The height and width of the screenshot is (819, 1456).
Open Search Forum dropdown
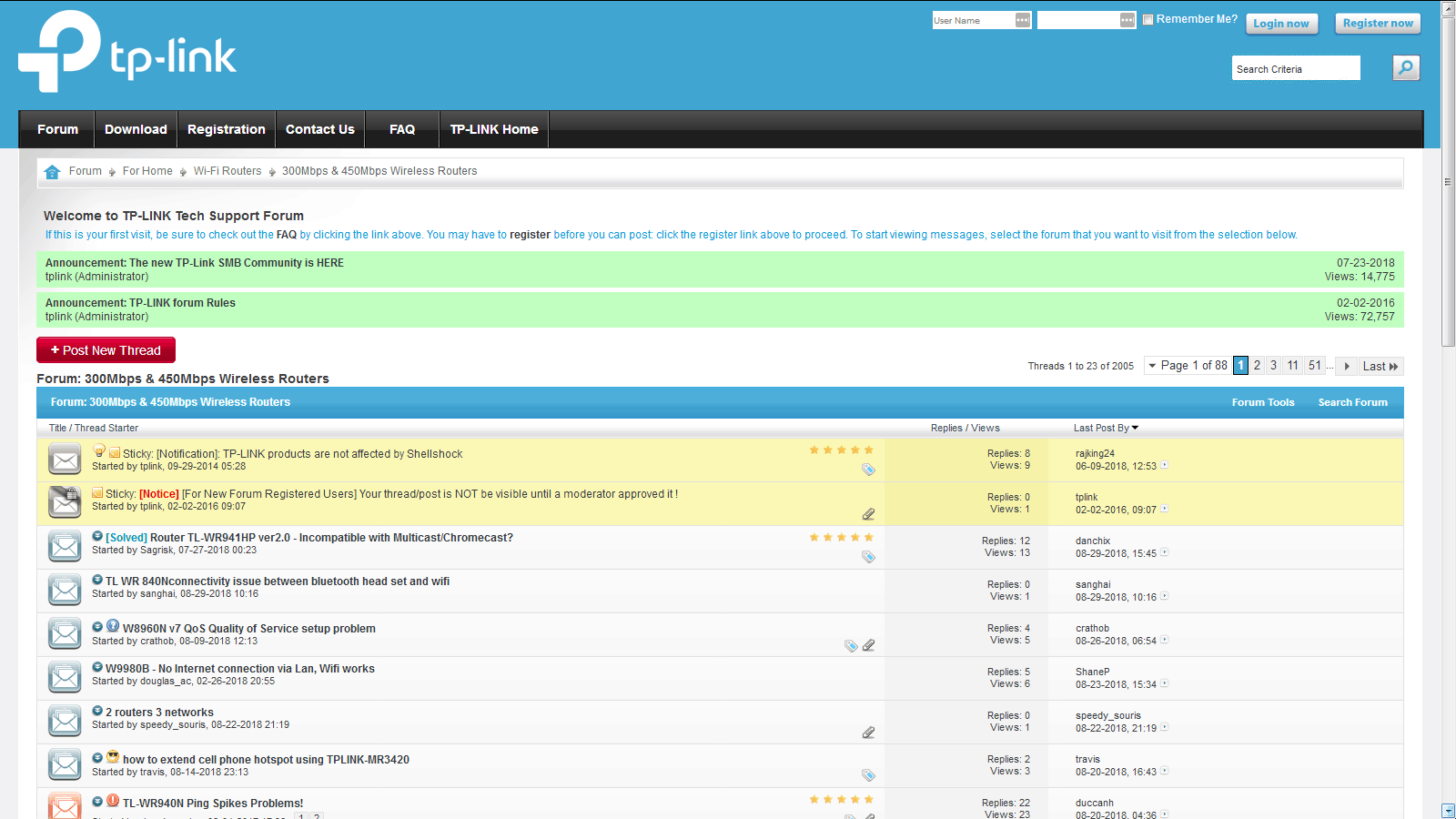click(1353, 402)
